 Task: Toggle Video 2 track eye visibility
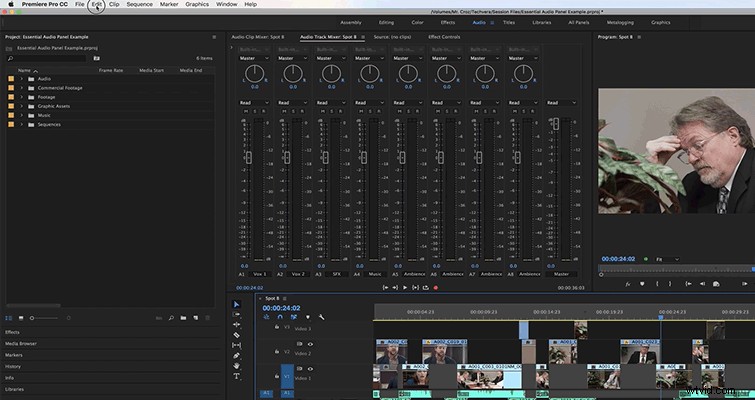click(x=310, y=344)
